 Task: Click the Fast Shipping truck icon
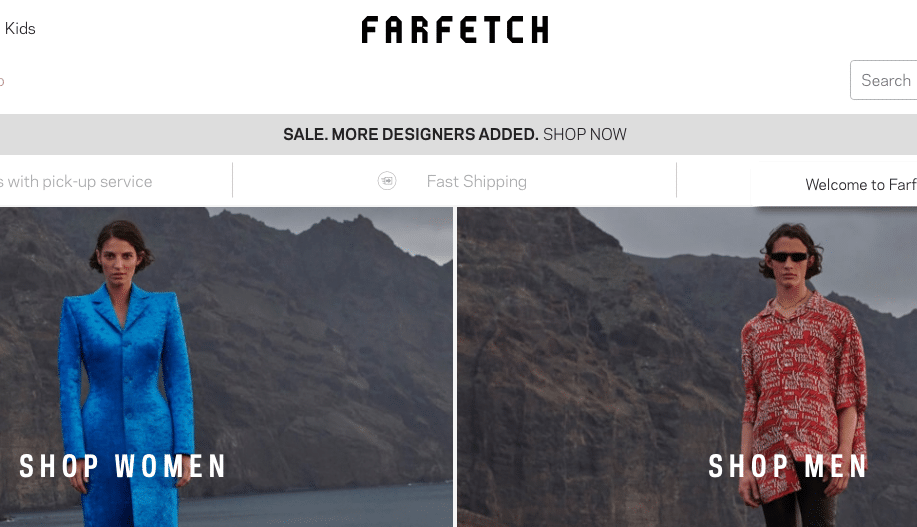tap(387, 181)
